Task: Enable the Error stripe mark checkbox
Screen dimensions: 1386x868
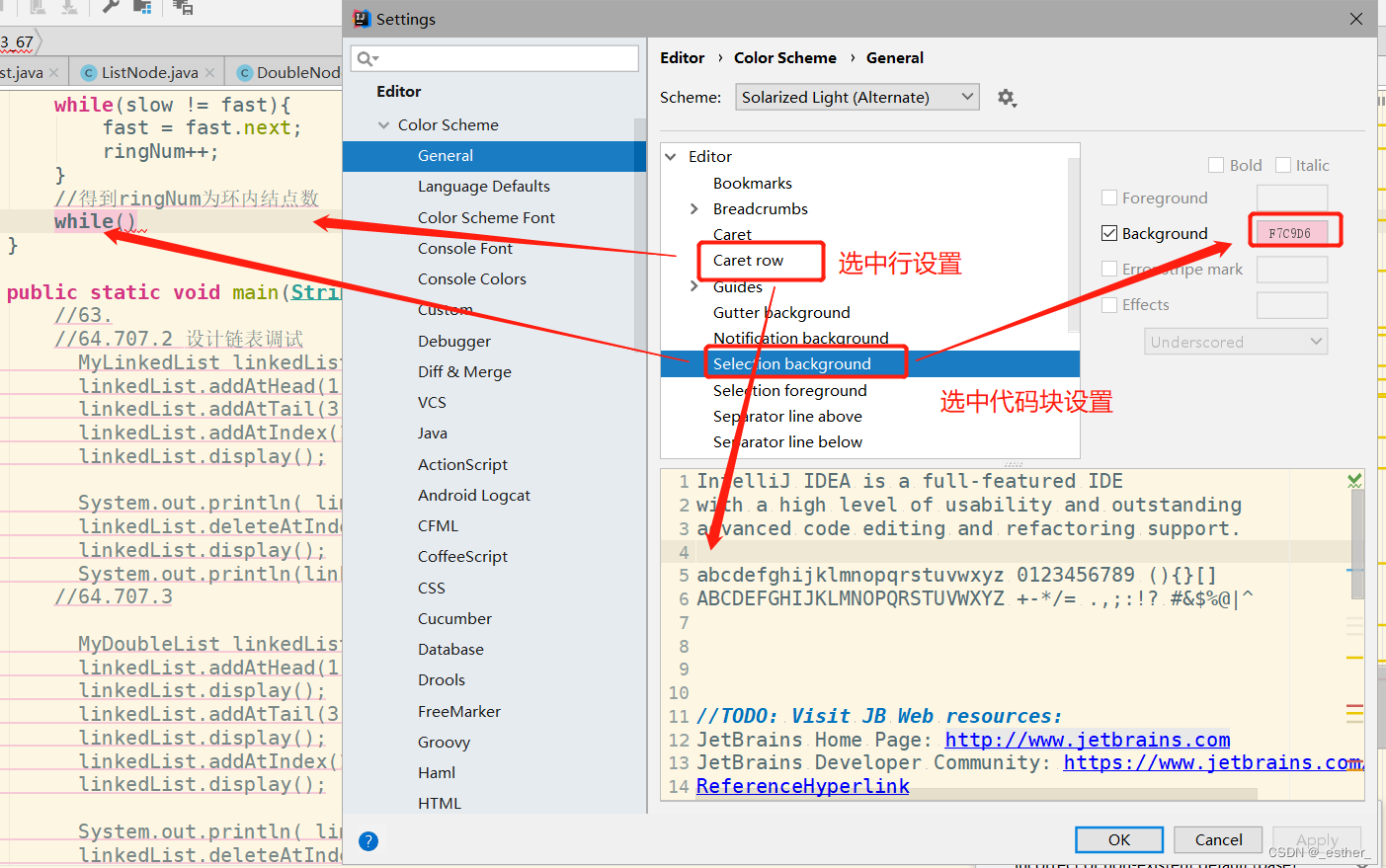Action: (1109, 270)
